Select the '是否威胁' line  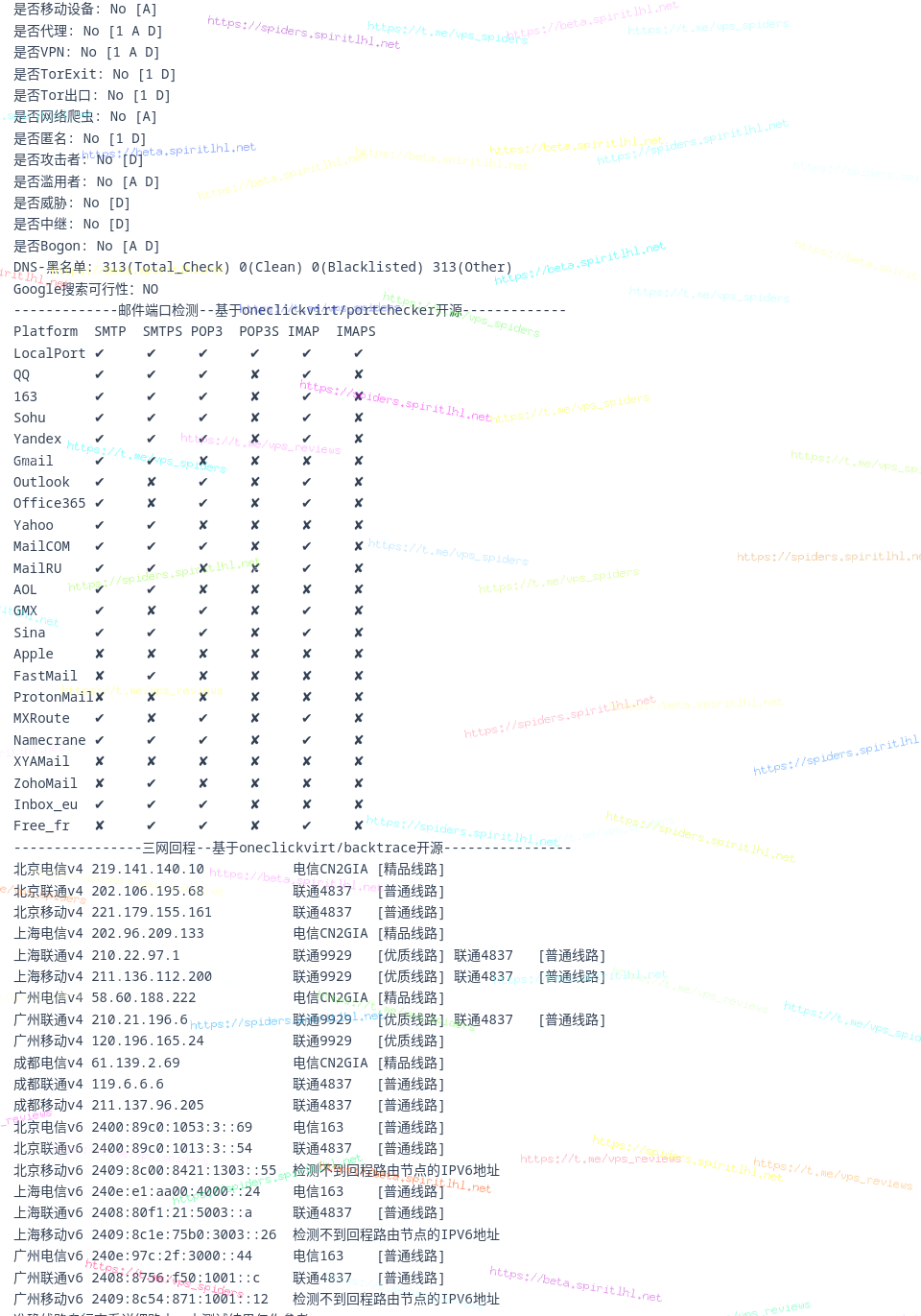(x=72, y=203)
